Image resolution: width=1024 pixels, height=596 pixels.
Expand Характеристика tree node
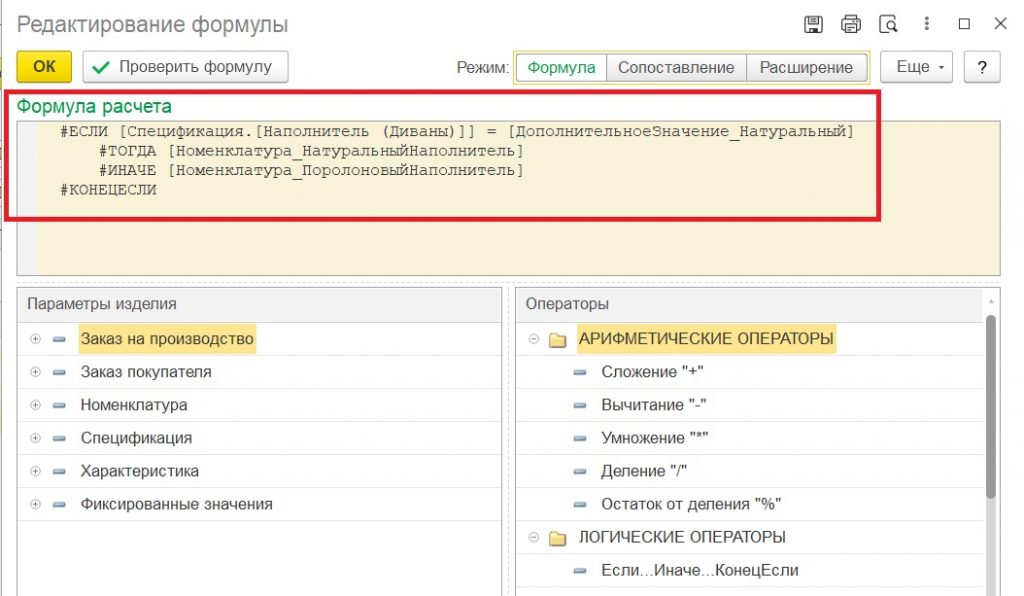[x=35, y=471]
